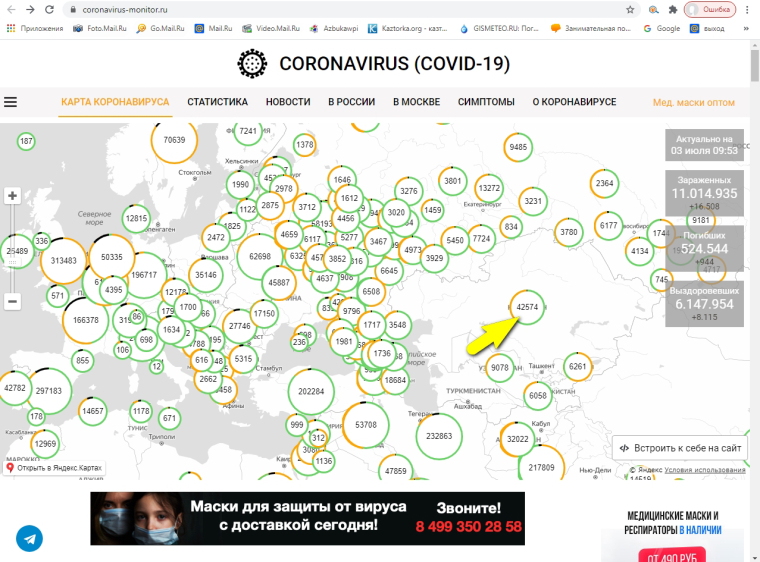Open the В Москве section

(x=416, y=102)
